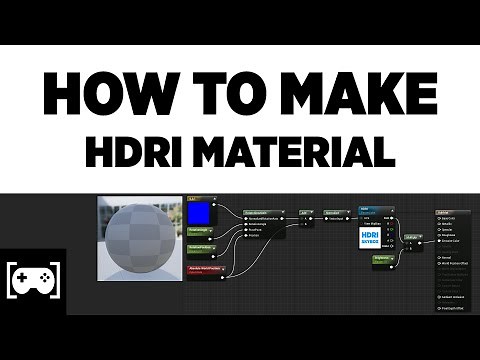Click the Normalize node output pin
The width and height of the screenshot is (480, 360).
pos(347,219)
